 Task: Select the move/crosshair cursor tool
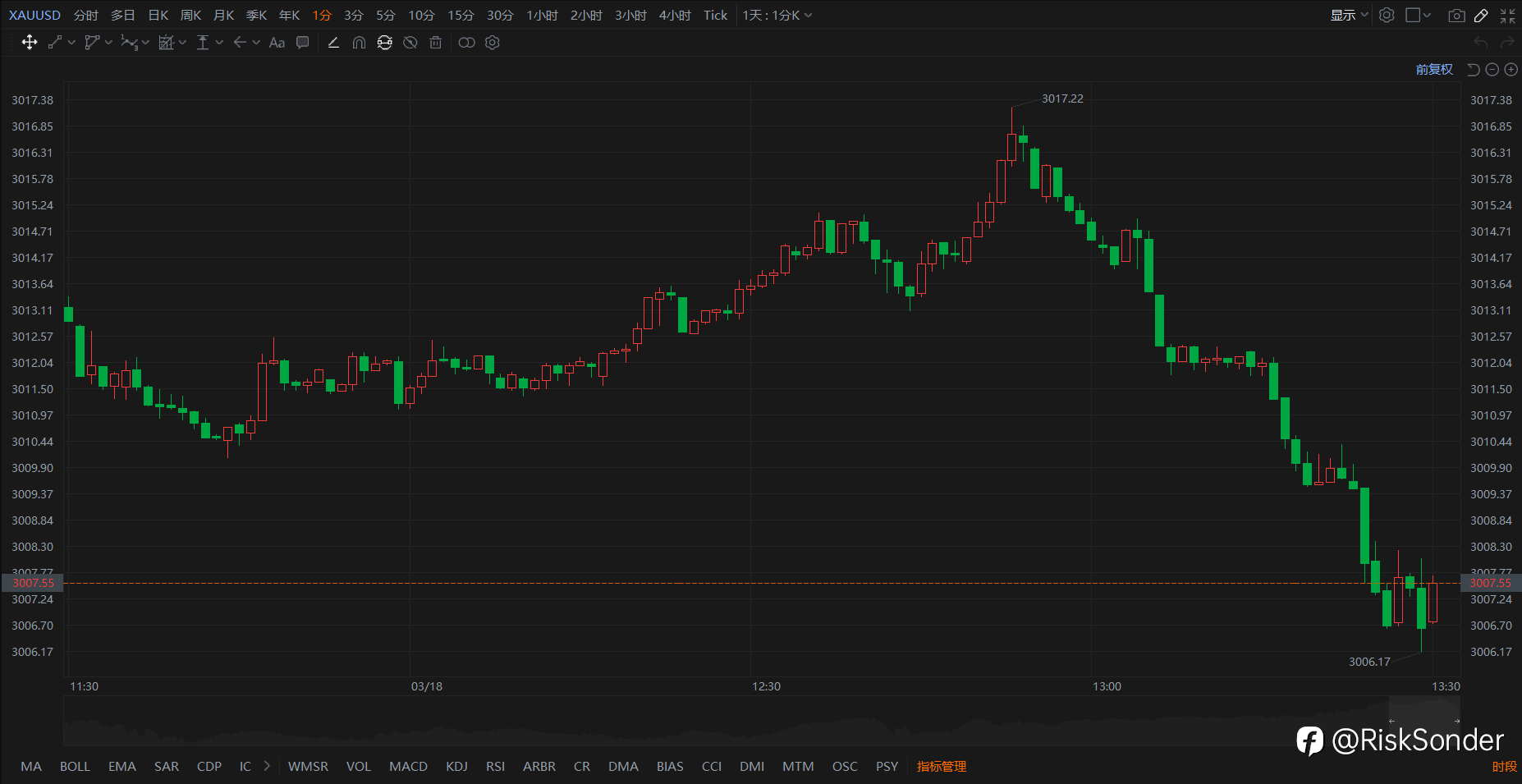pyautogui.click(x=30, y=43)
